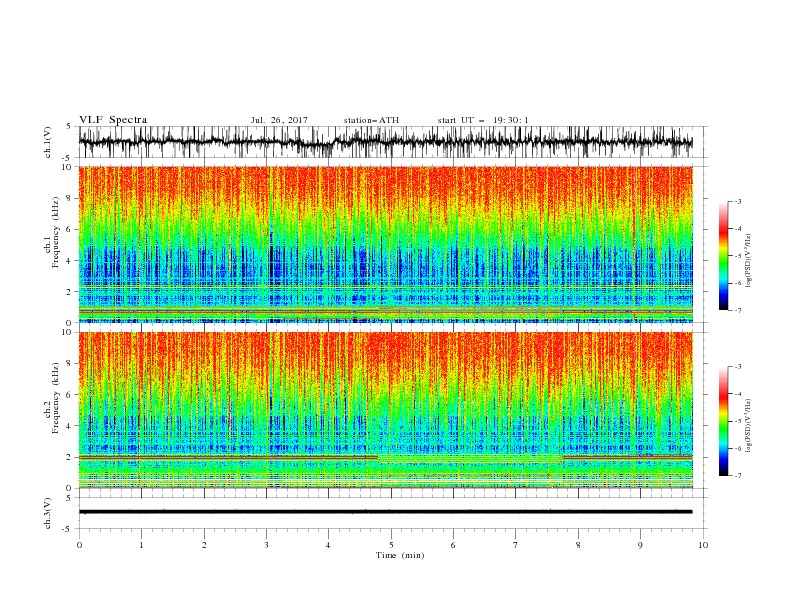Click the "-7" value below lower color bar
The width and height of the screenshot is (792, 612).
point(737,476)
